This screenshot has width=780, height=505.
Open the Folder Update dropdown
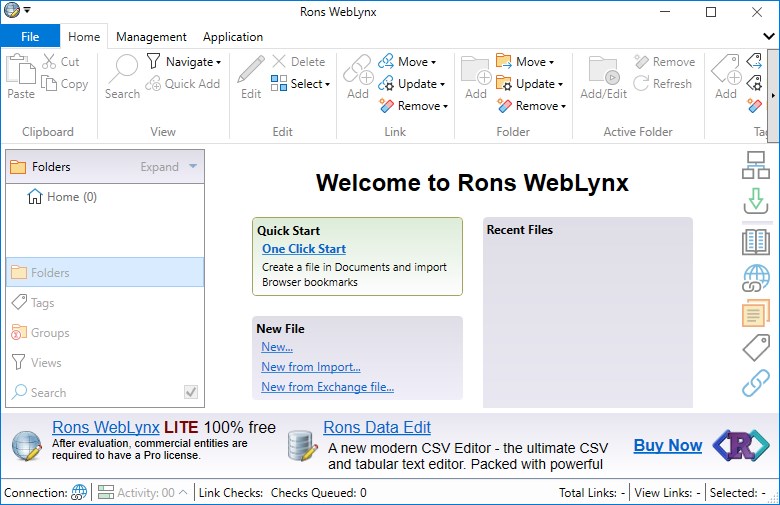point(529,84)
